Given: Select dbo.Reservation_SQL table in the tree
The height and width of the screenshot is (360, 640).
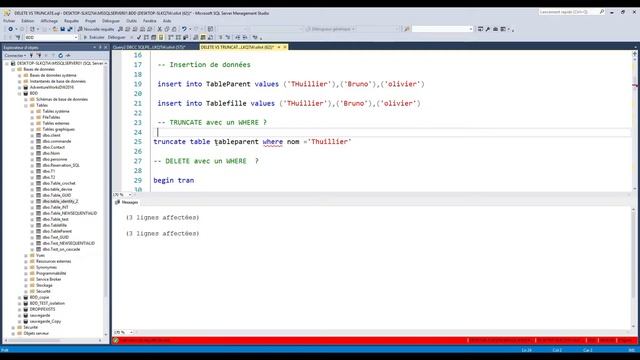Looking at the screenshot, I should (x=61, y=165).
